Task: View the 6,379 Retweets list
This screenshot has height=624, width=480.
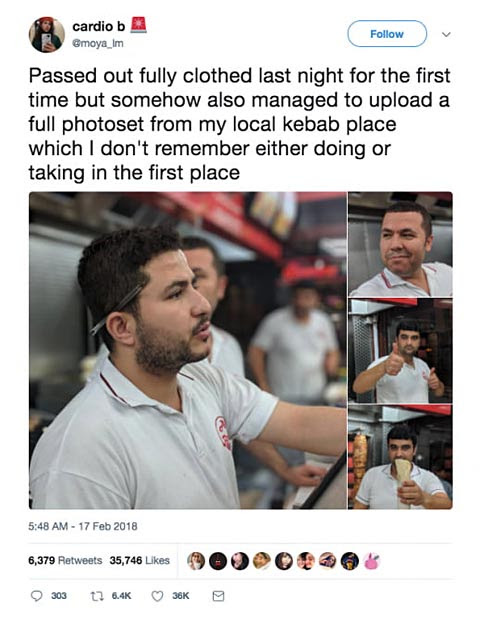Action: pyautogui.click(x=65, y=560)
